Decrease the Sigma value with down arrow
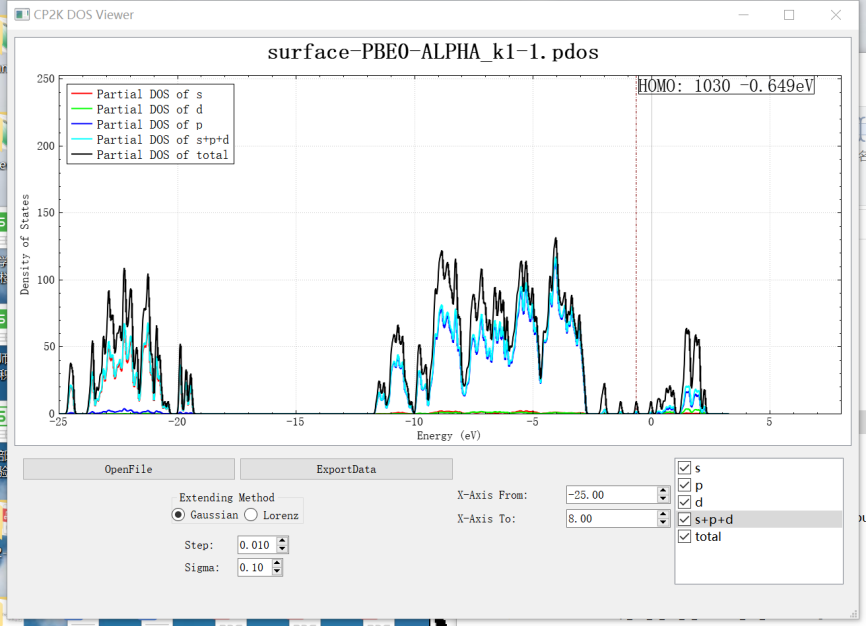The height and width of the screenshot is (626, 866). tap(277, 572)
